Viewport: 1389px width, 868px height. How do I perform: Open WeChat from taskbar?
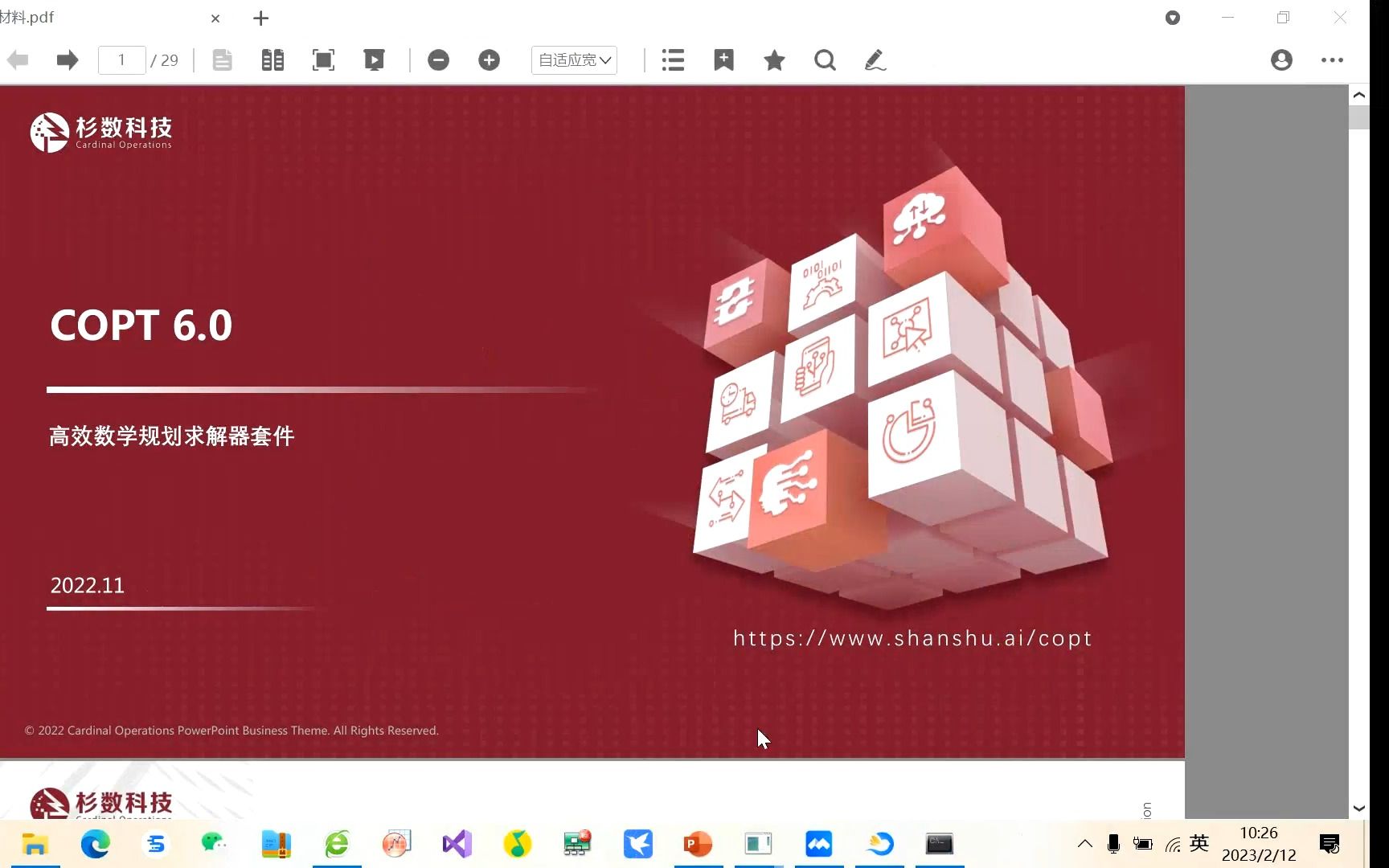tap(215, 844)
